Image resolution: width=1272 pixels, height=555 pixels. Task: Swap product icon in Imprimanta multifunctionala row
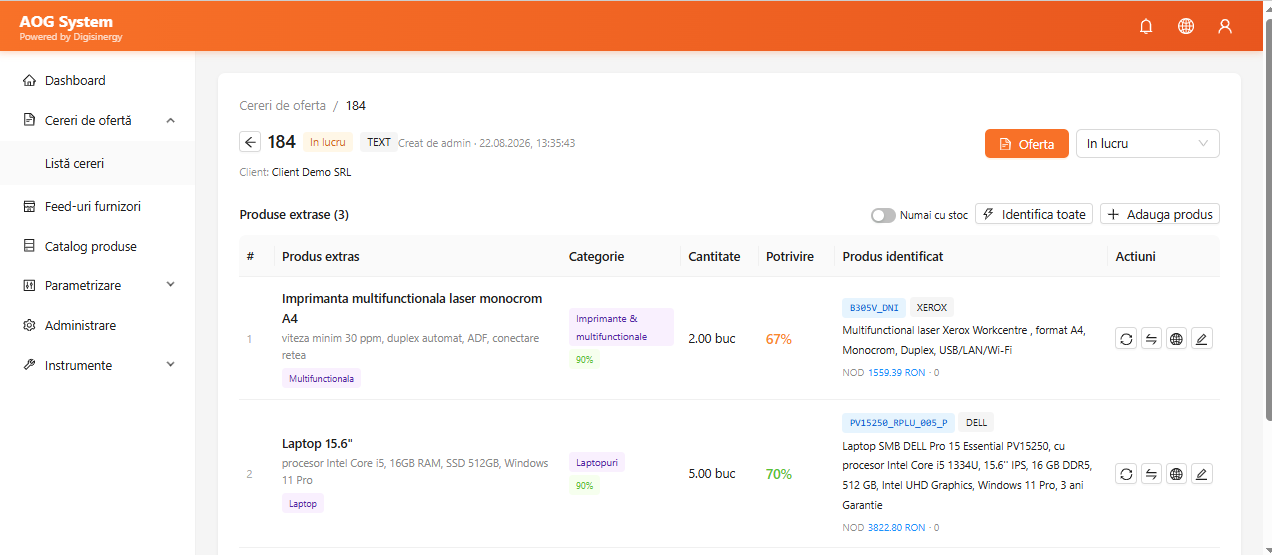1151,339
